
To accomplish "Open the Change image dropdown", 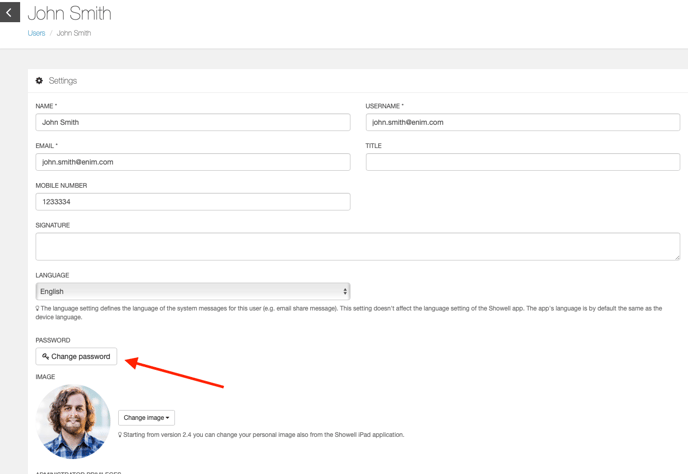I will click(x=146, y=418).
